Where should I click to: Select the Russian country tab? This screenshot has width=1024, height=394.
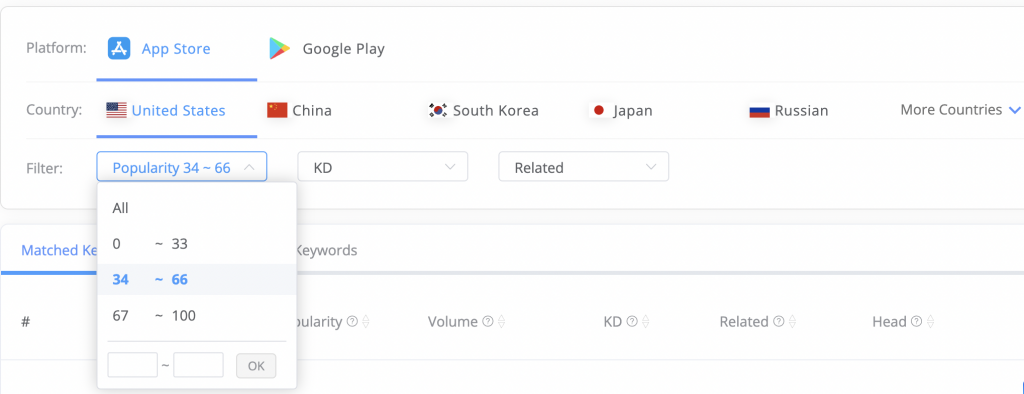(x=789, y=111)
